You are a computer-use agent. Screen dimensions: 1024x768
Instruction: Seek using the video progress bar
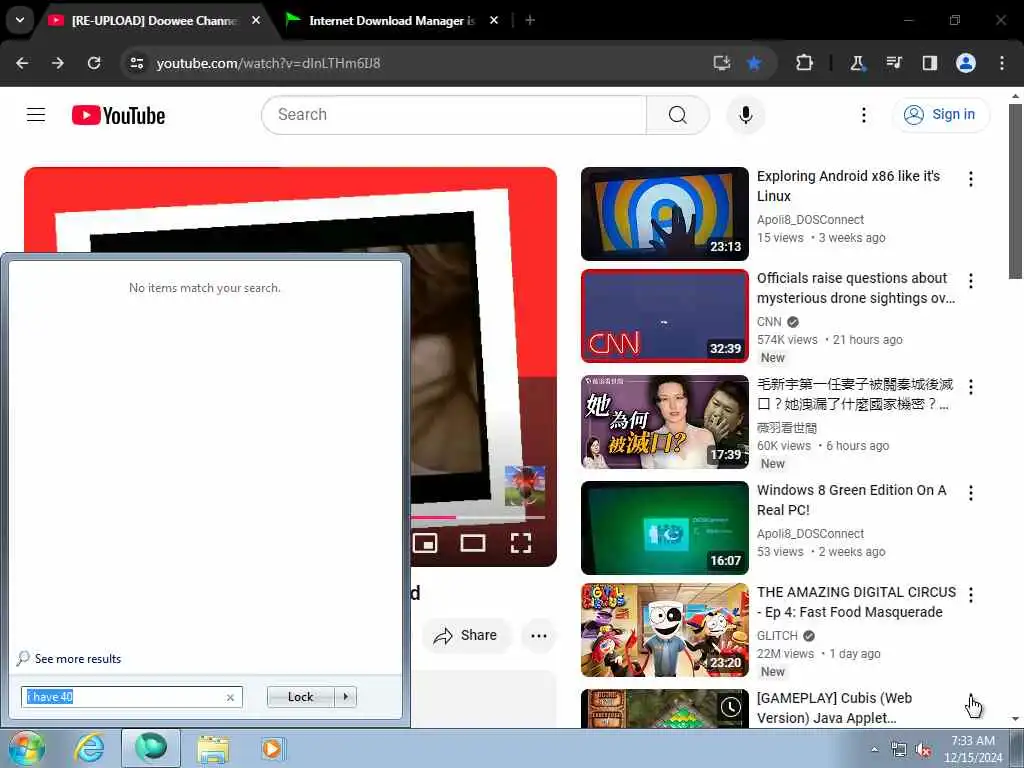pos(477,517)
